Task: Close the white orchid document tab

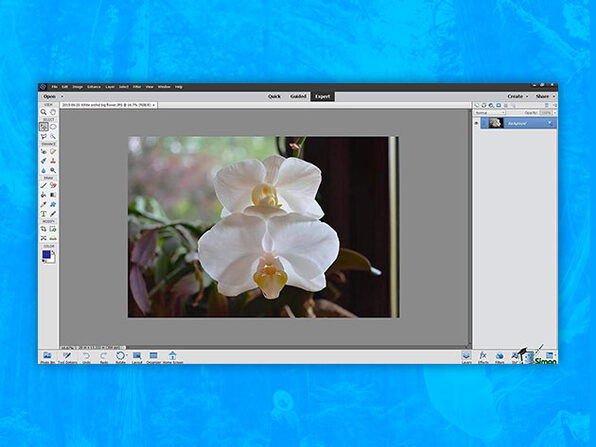Action: click(x=154, y=105)
